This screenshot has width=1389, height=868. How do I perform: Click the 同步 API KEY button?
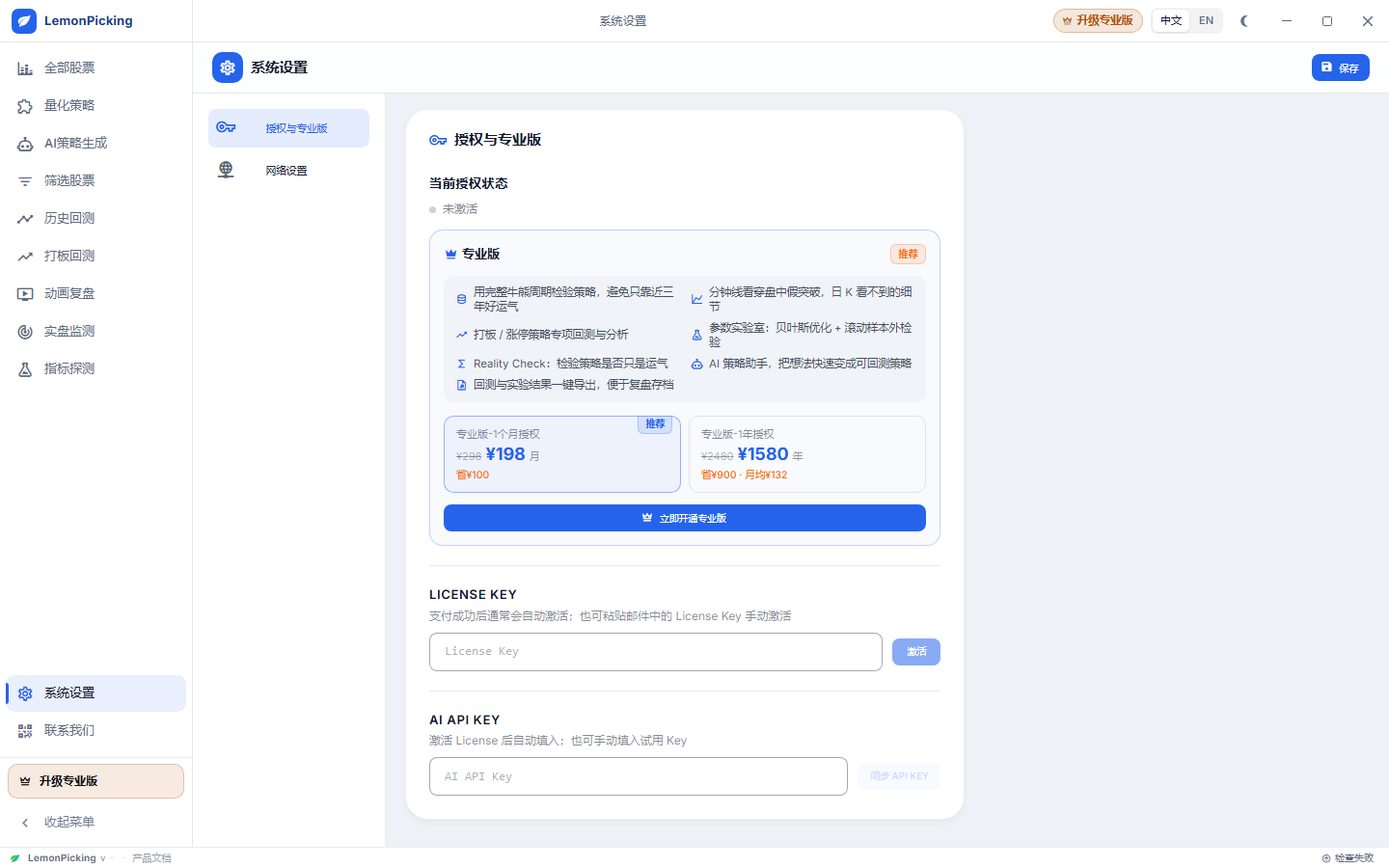898,776
